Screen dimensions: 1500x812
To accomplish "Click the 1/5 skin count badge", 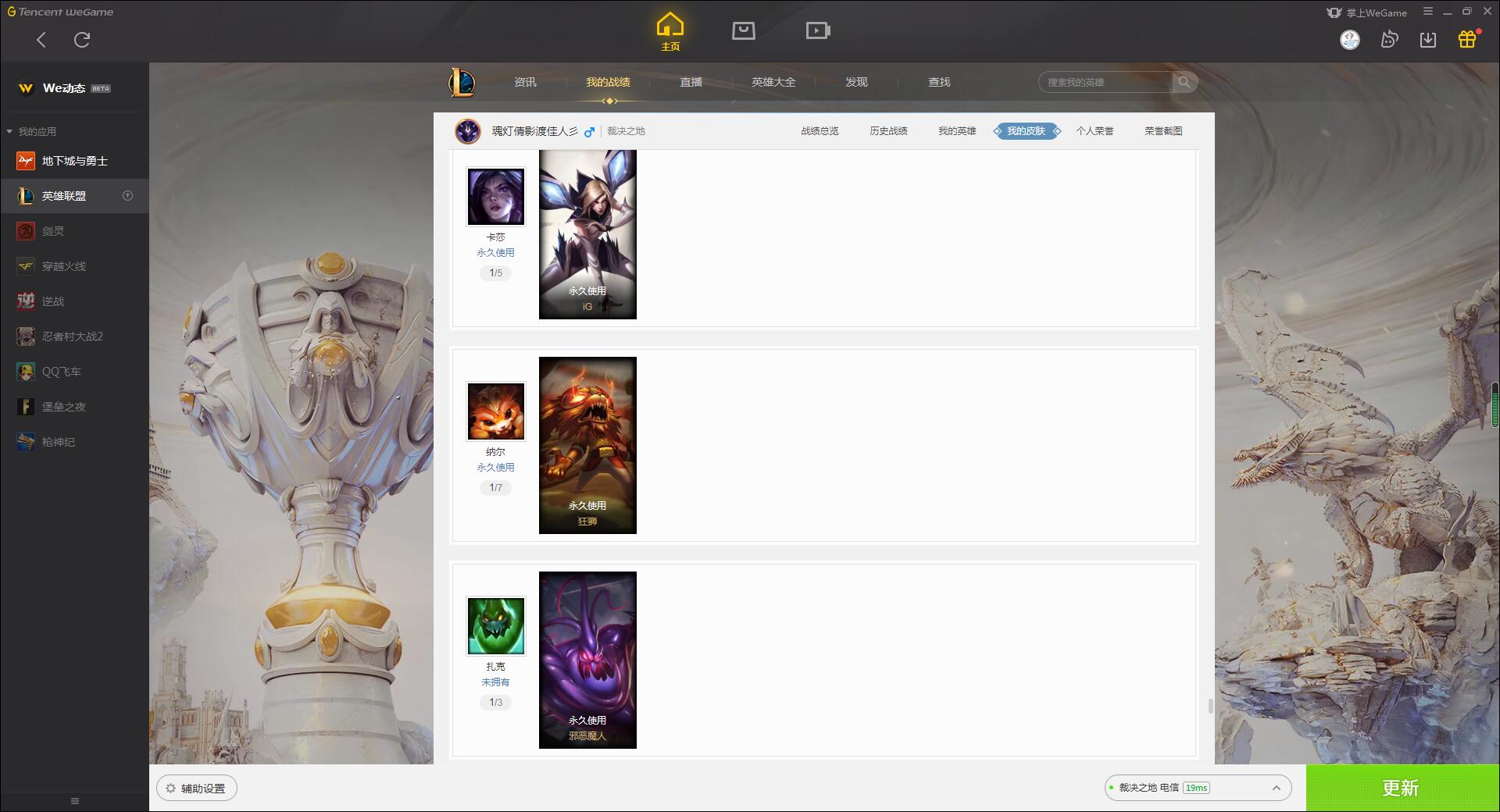I will (x=496, y=273).
